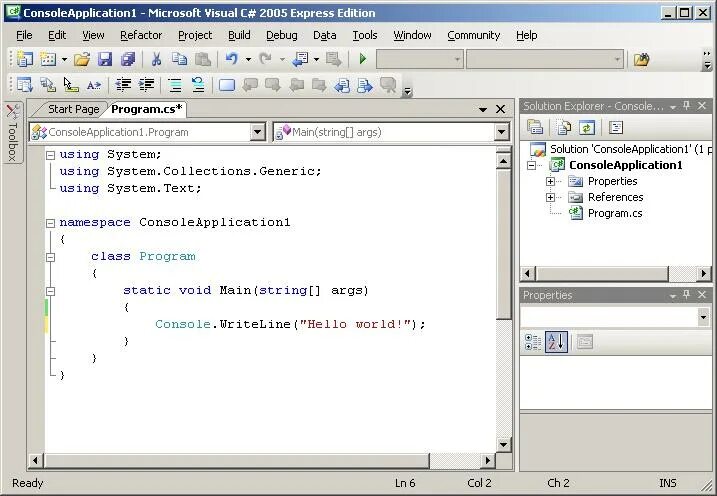
Task: Collapse the ConsoleApplication1 project node
Action: 531,165
